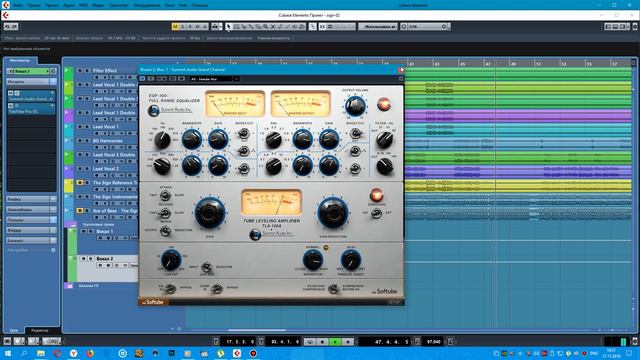The height and width of the screenshot is (360, 640).
Task: Select the Mute X tool in toolbar
Action: click(x=273, y=27)
